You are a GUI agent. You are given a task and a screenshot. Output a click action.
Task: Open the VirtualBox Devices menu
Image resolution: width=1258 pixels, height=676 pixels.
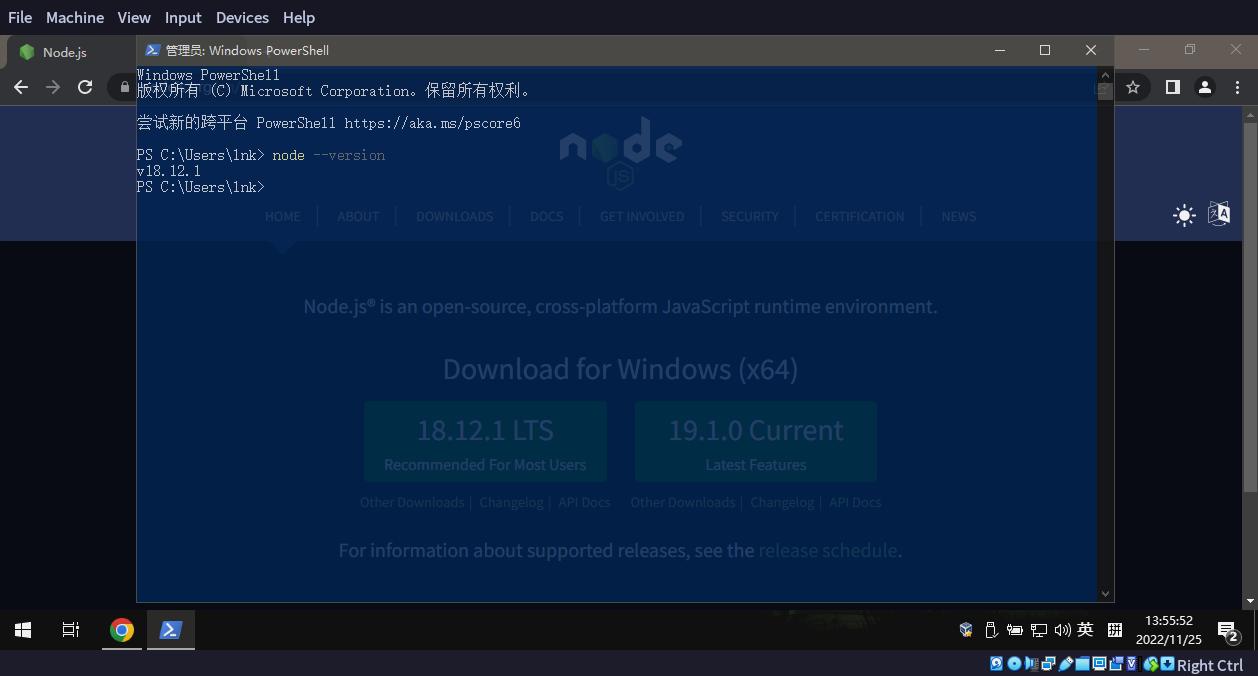[x=242, y=17]
